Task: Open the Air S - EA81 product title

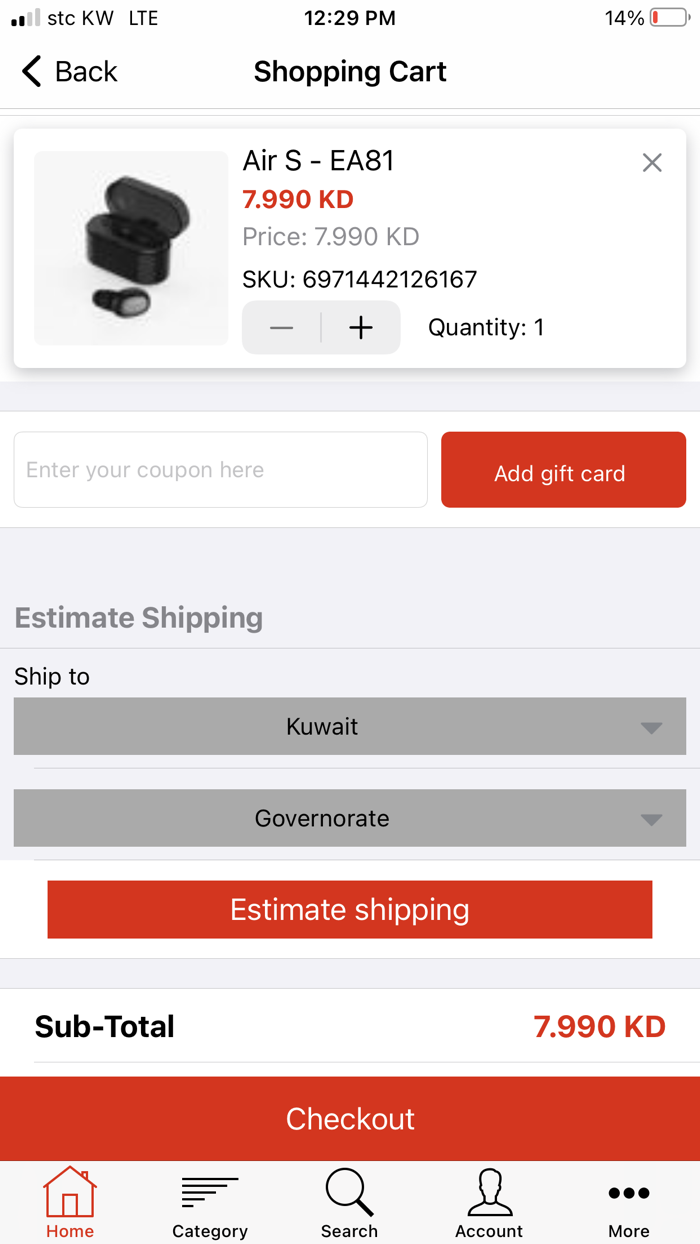Action: coord(318,160)
